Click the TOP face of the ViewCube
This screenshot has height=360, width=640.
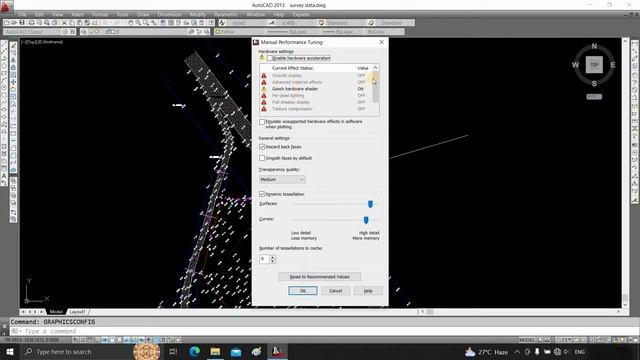pyautogui.click(x=594, y=65)
